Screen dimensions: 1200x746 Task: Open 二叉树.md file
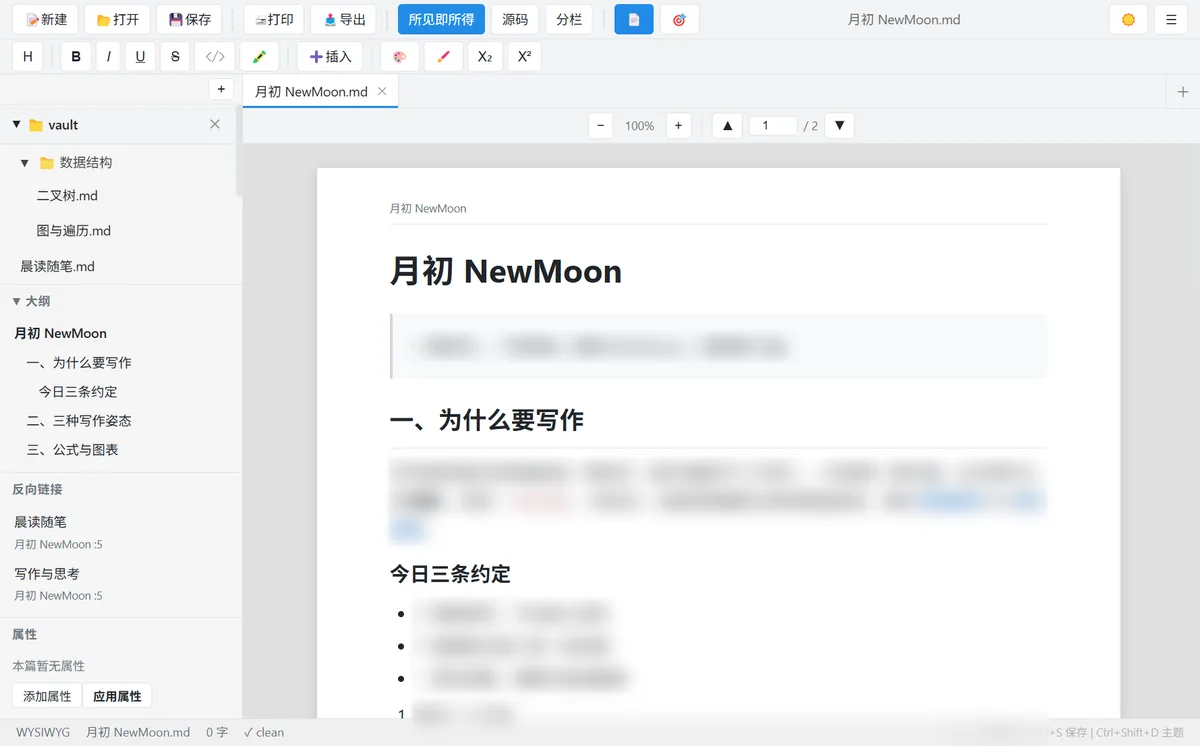(x=67, y=195)
